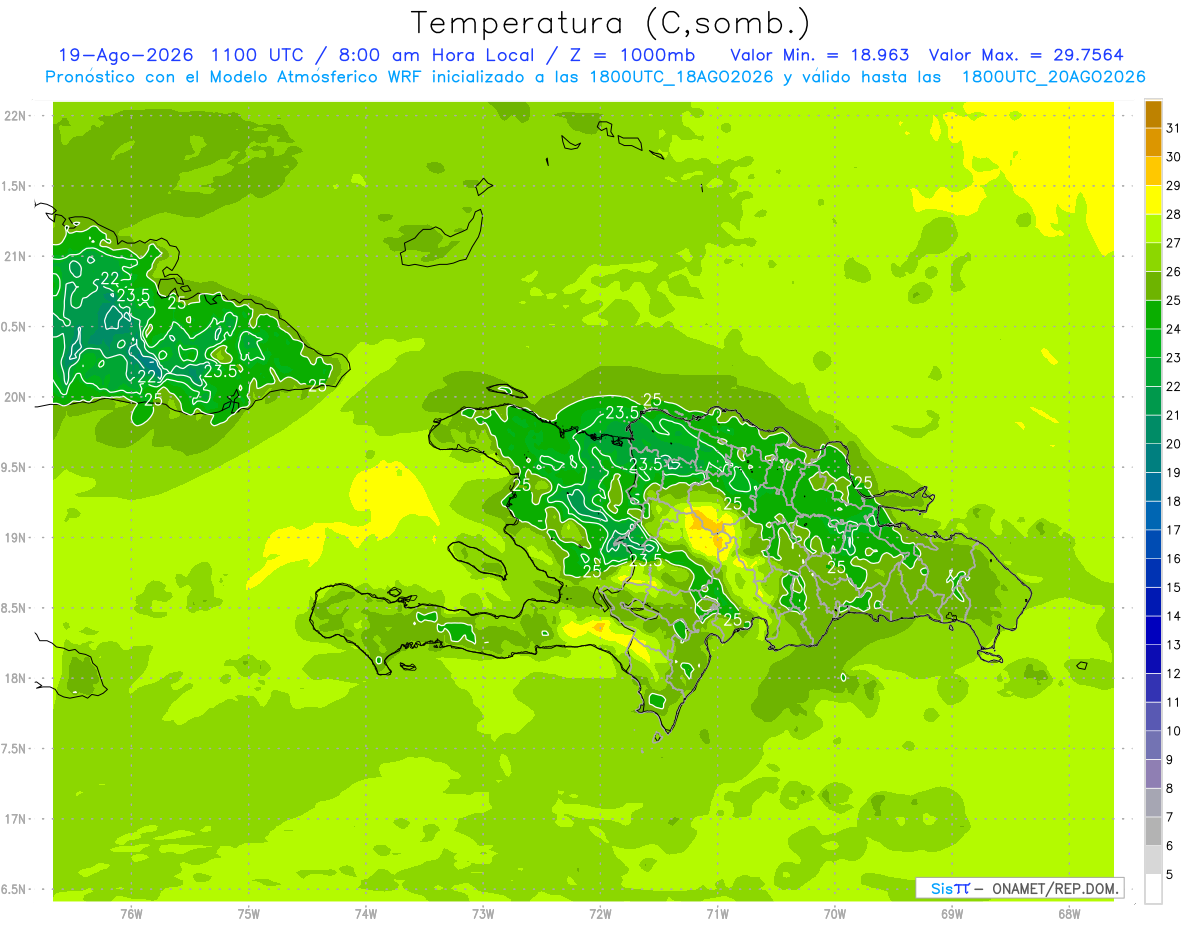Click the yellow swatch between 28 and 29
The image size is (1200, 927).
pos(1153,199)
